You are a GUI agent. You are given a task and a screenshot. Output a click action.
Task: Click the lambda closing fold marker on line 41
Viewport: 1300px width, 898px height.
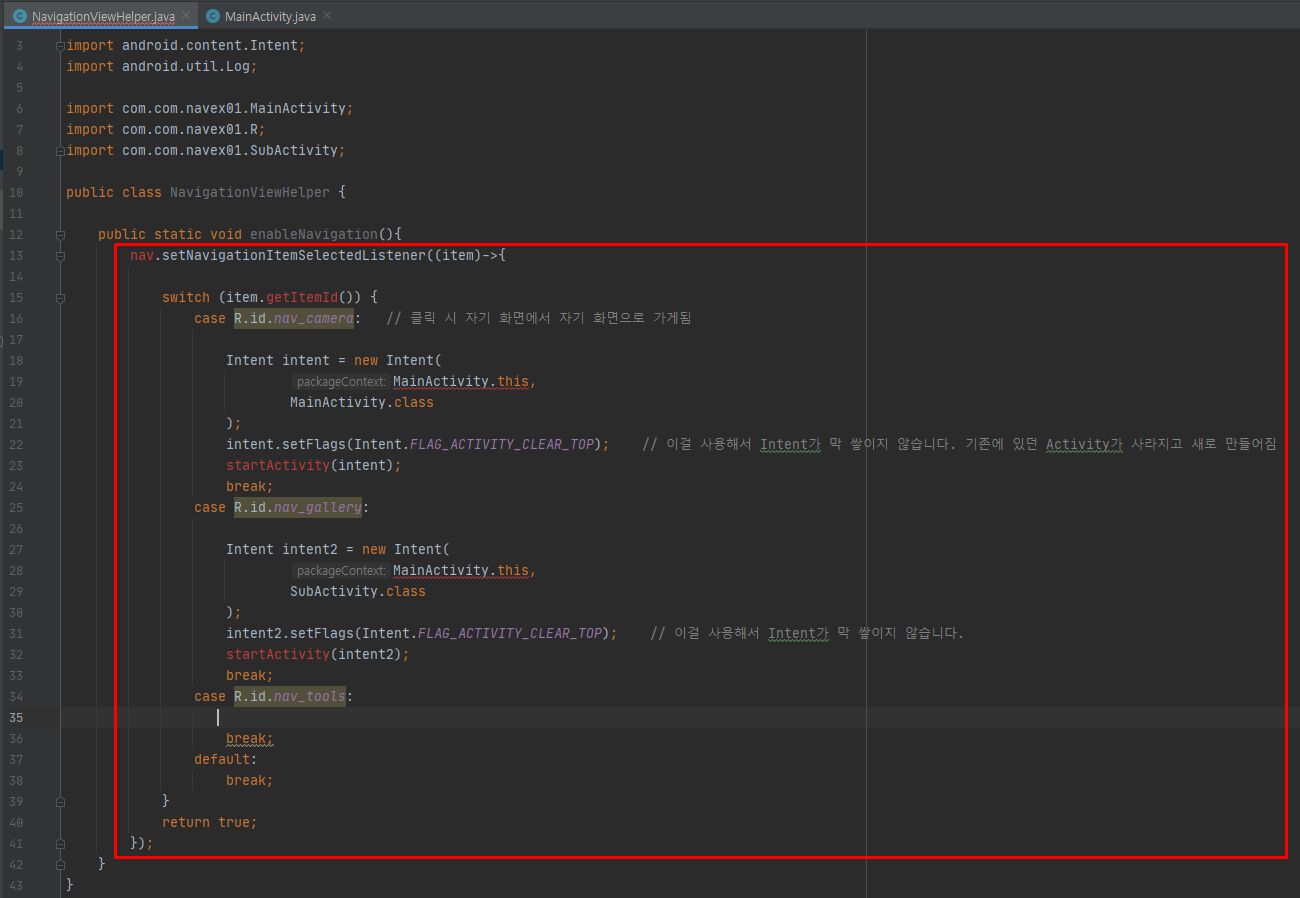pos(61,844)
